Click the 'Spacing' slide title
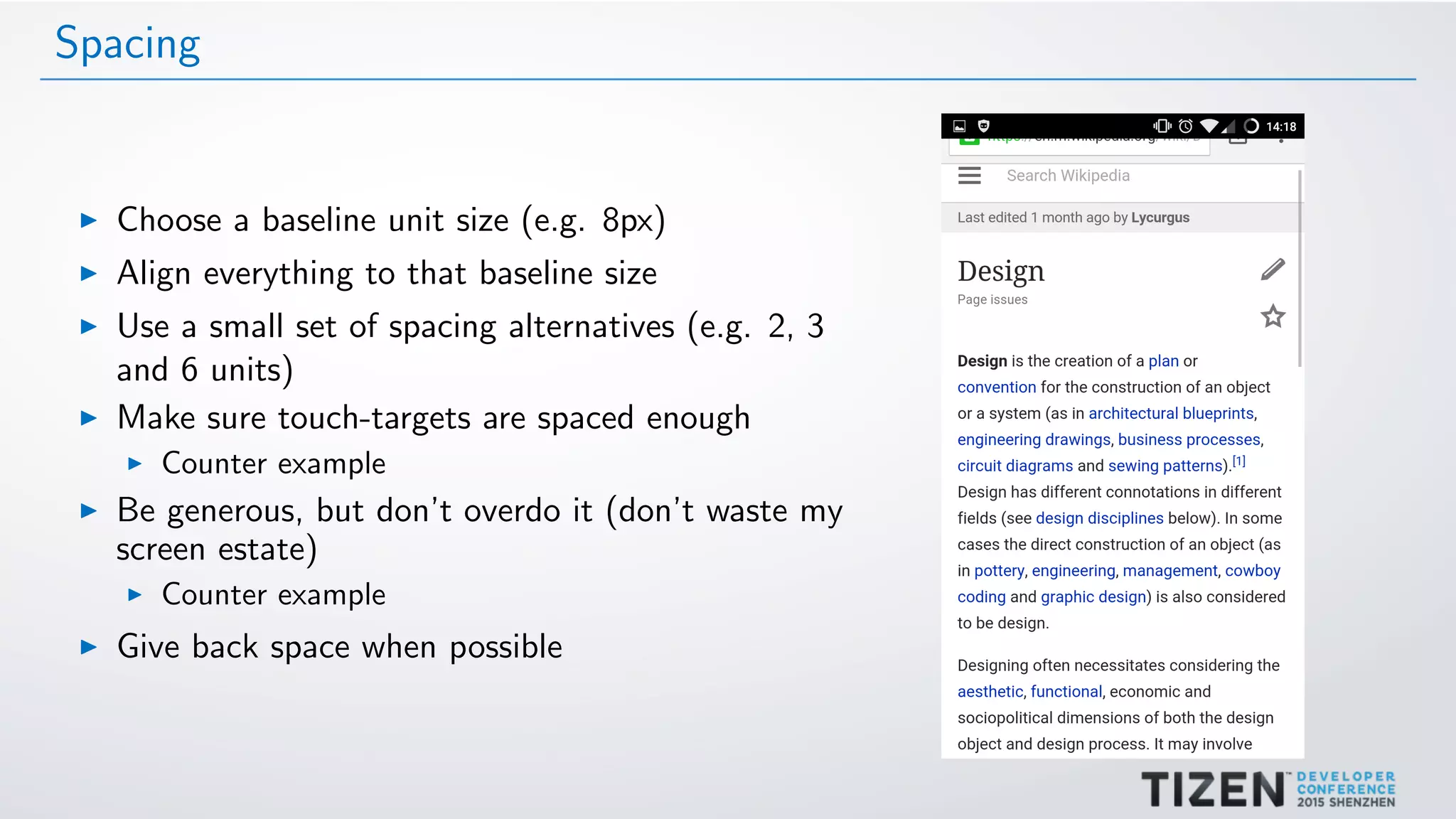This screenshot has height=819, width=1456. tap(128, 44)
